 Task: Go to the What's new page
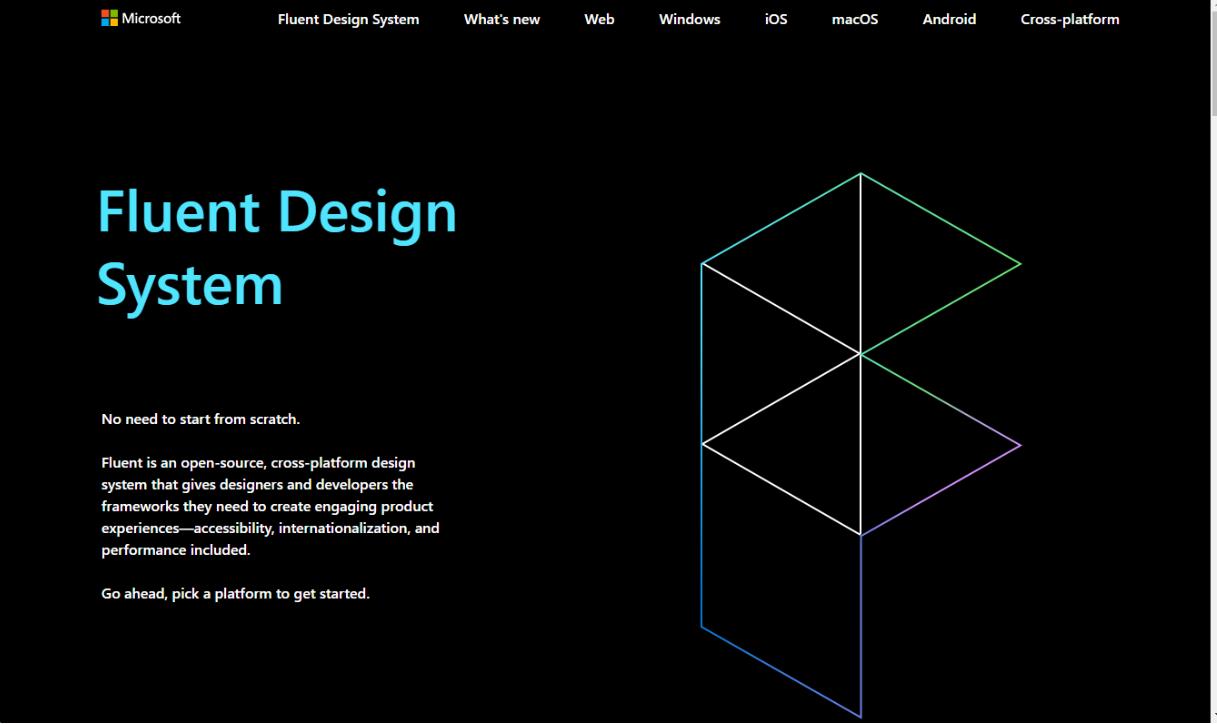502,19
